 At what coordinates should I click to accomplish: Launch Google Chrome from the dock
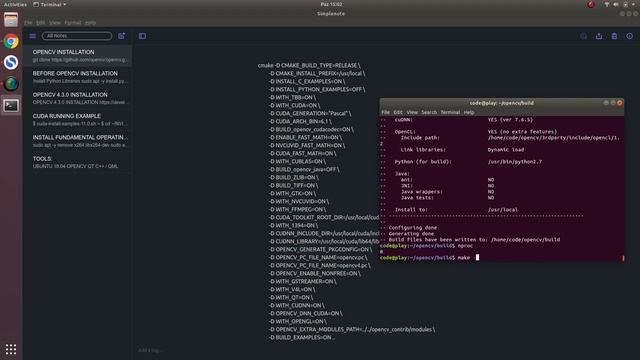click(x=11, y=42)
